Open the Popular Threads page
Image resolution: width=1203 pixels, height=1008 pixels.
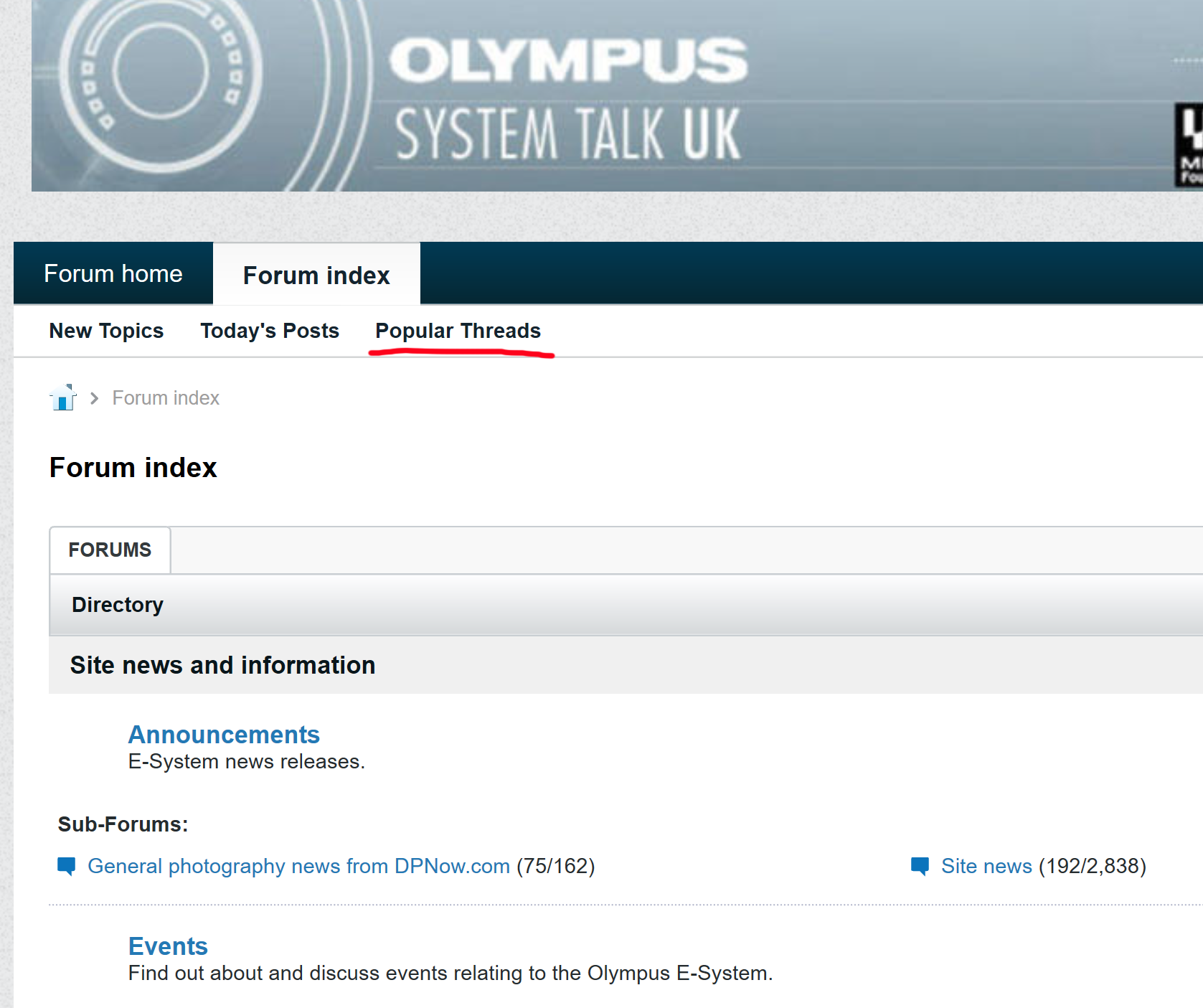pyautogui.click(x=458, y=331)
